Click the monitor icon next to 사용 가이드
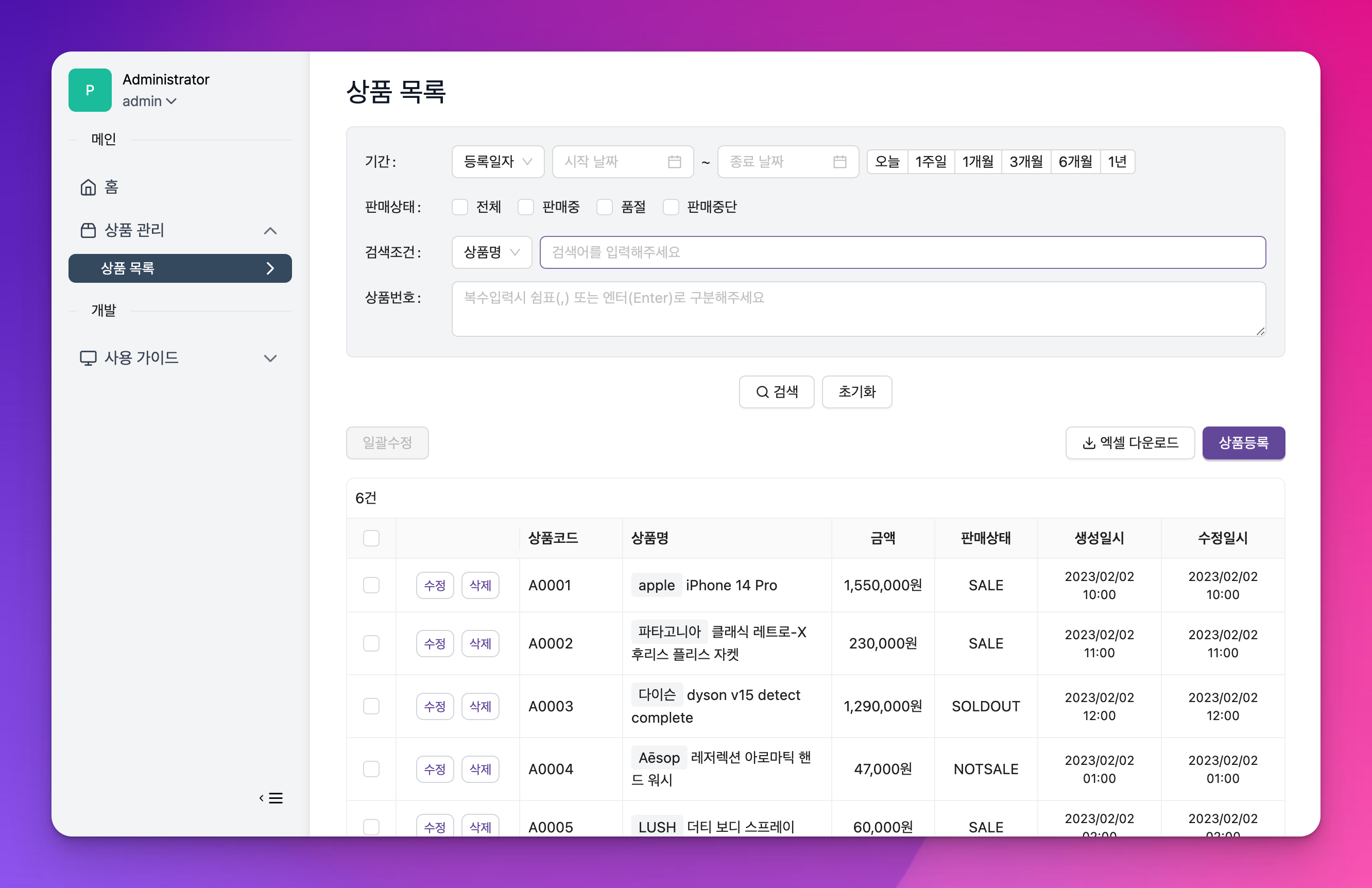 pyautogui.click(x=88, y=357)
